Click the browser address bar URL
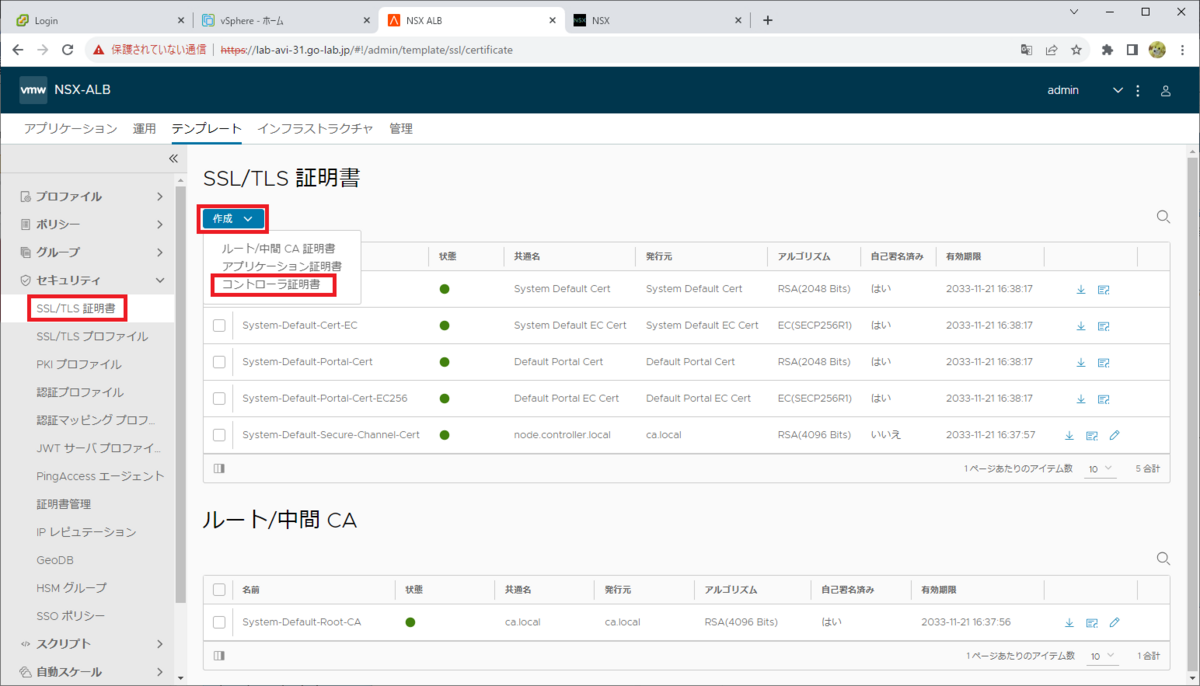This screenshot has width=1200, height=686. pyautogui.click(x=367, y=49)
